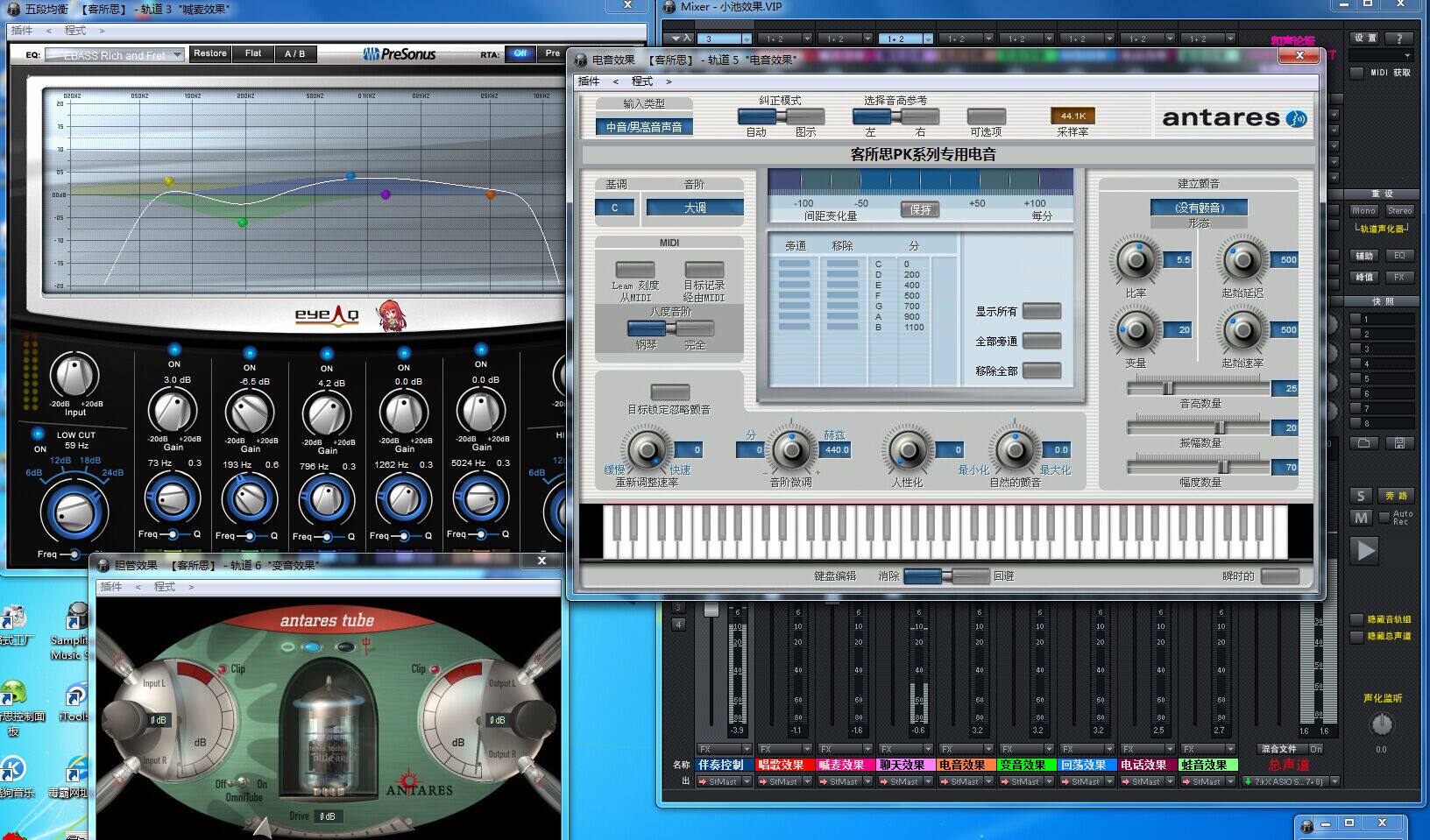Open the iTools desktop shortcut
The image size is (1430, 840).
(74, 702)
